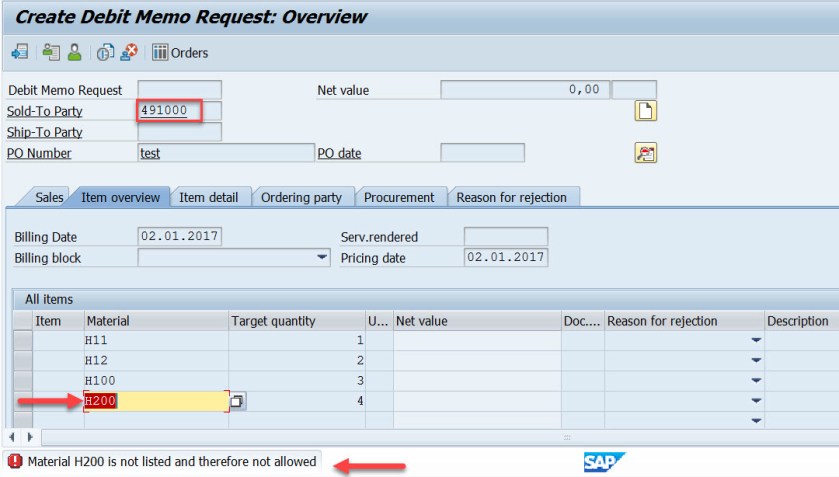Image resolution: width=839 pixels, height=477 pixels.
Task: Click the status message about Material H200
Action: 172,461
